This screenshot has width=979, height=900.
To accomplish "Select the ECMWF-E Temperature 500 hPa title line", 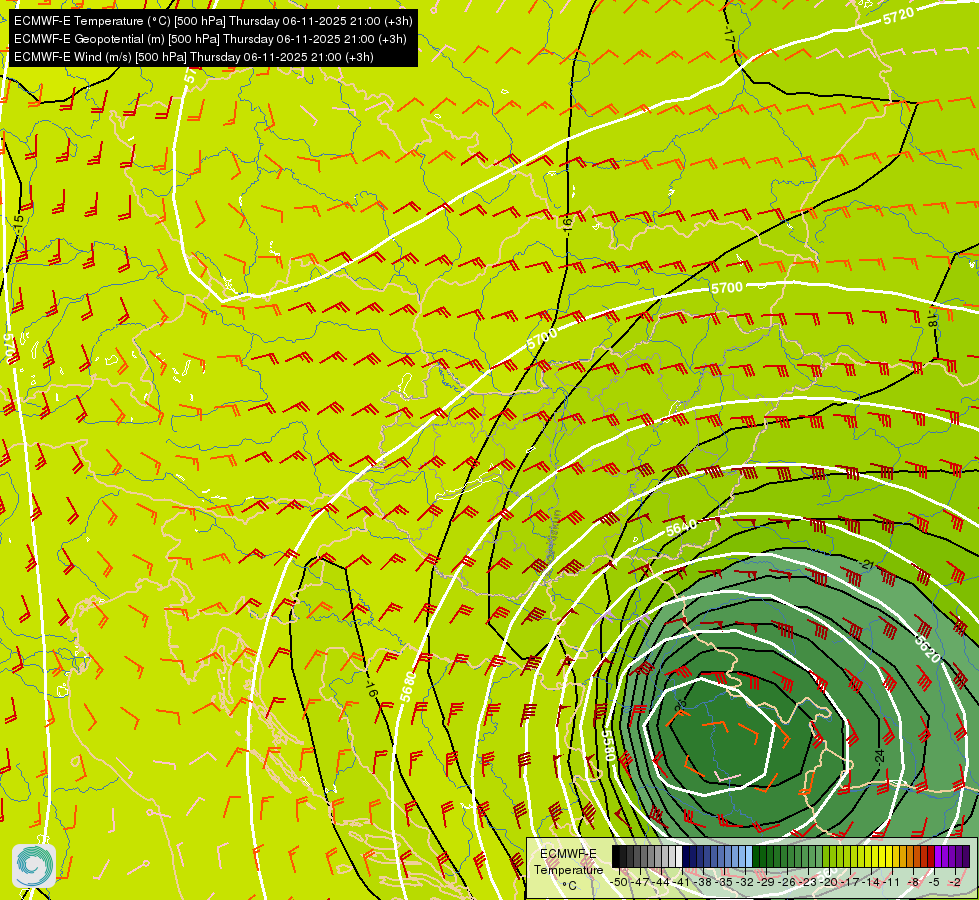I will [x=213, y=21].
